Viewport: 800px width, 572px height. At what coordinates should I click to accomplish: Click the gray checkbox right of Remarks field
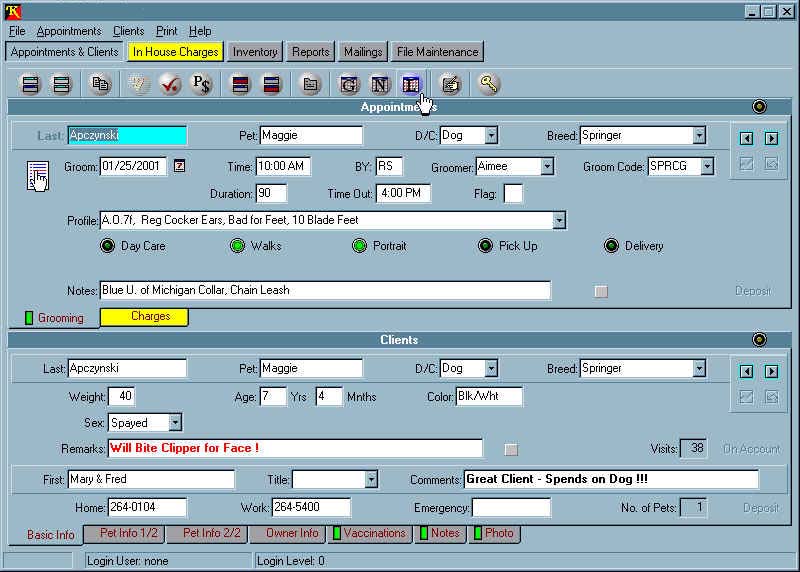[x=511, y=450]
